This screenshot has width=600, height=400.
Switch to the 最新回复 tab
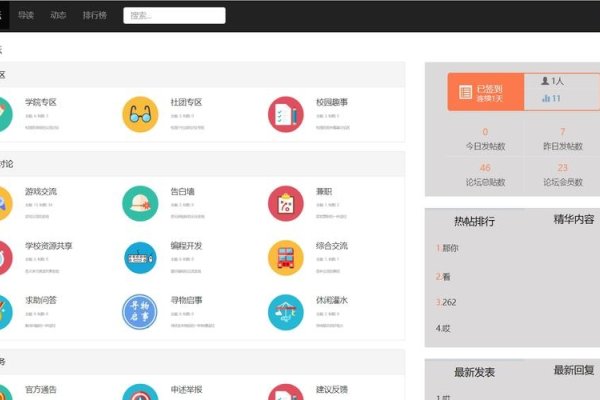tap(574, 370)
